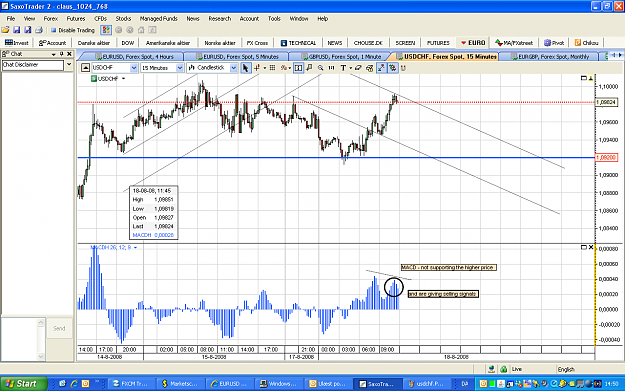
Task: Click the crosshair tool in chart toolbar
Action: [257, 68]
